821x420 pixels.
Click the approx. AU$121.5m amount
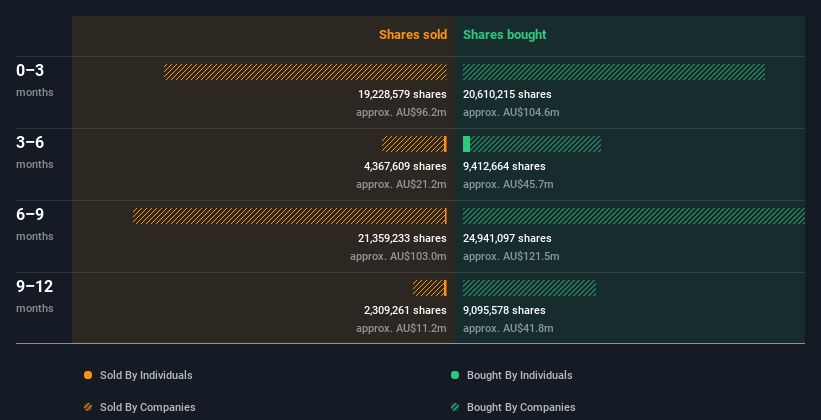click(511, 256)
